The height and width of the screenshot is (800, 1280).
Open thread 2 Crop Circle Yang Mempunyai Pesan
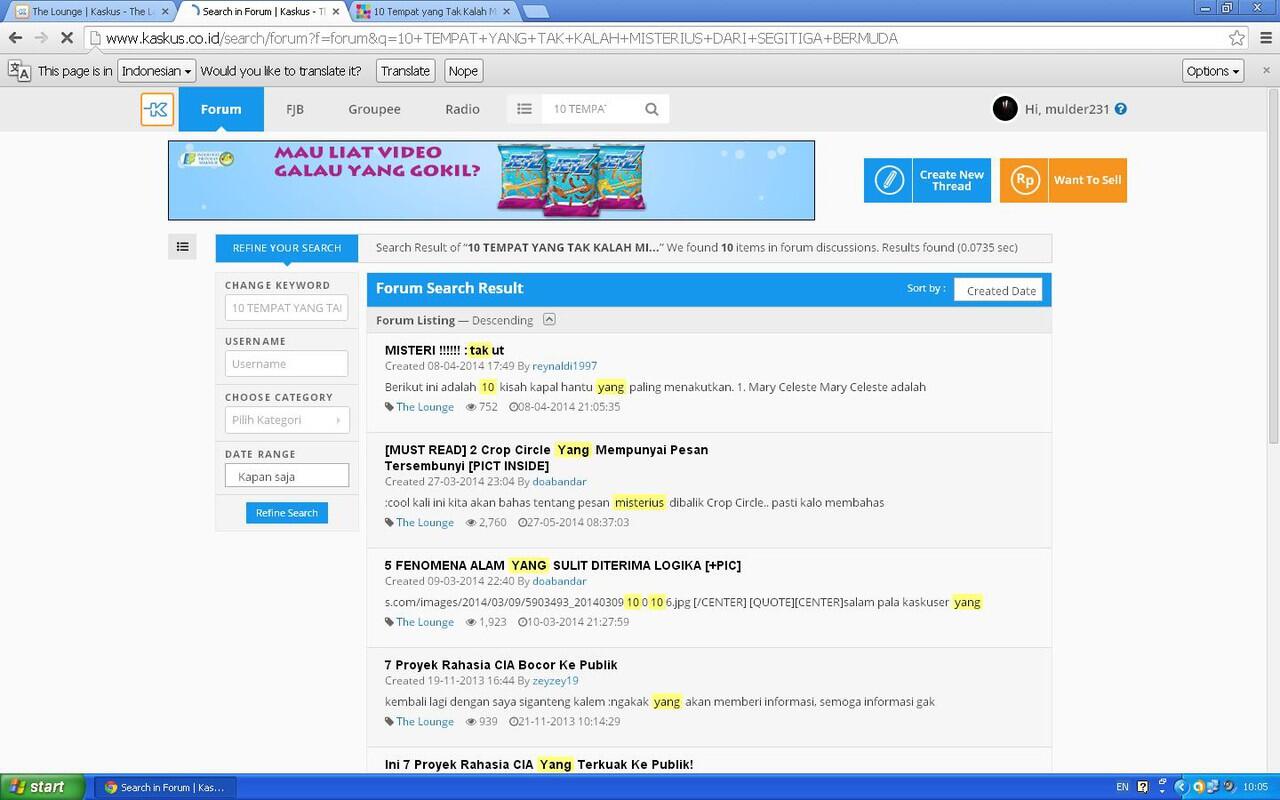pos(546,458)
